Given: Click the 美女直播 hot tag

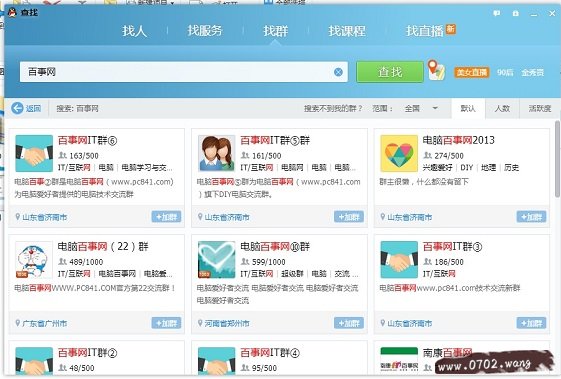Looking at the screenshot, I should (x=471, y=72).
